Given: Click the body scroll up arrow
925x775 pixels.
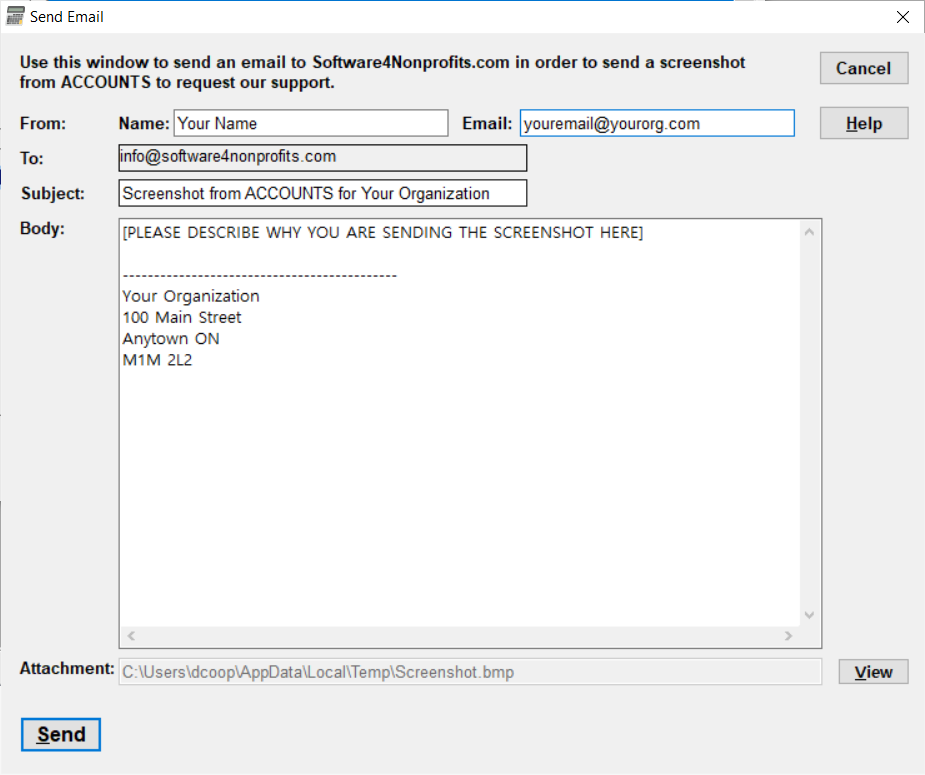Looking at the screenshot, I should (x=809, y=232).
